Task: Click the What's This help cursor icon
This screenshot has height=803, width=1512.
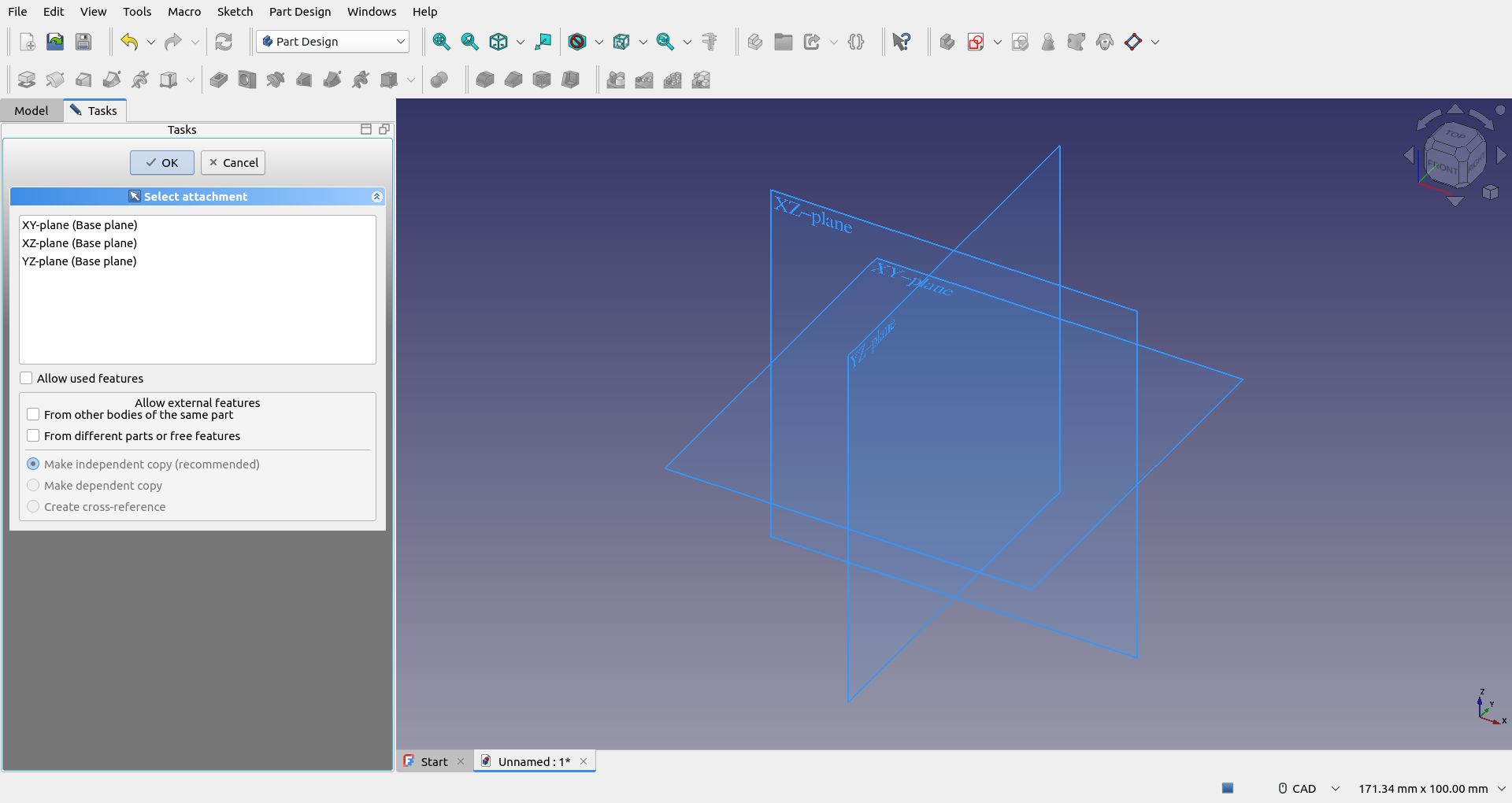Action: (x=902, y=42)
